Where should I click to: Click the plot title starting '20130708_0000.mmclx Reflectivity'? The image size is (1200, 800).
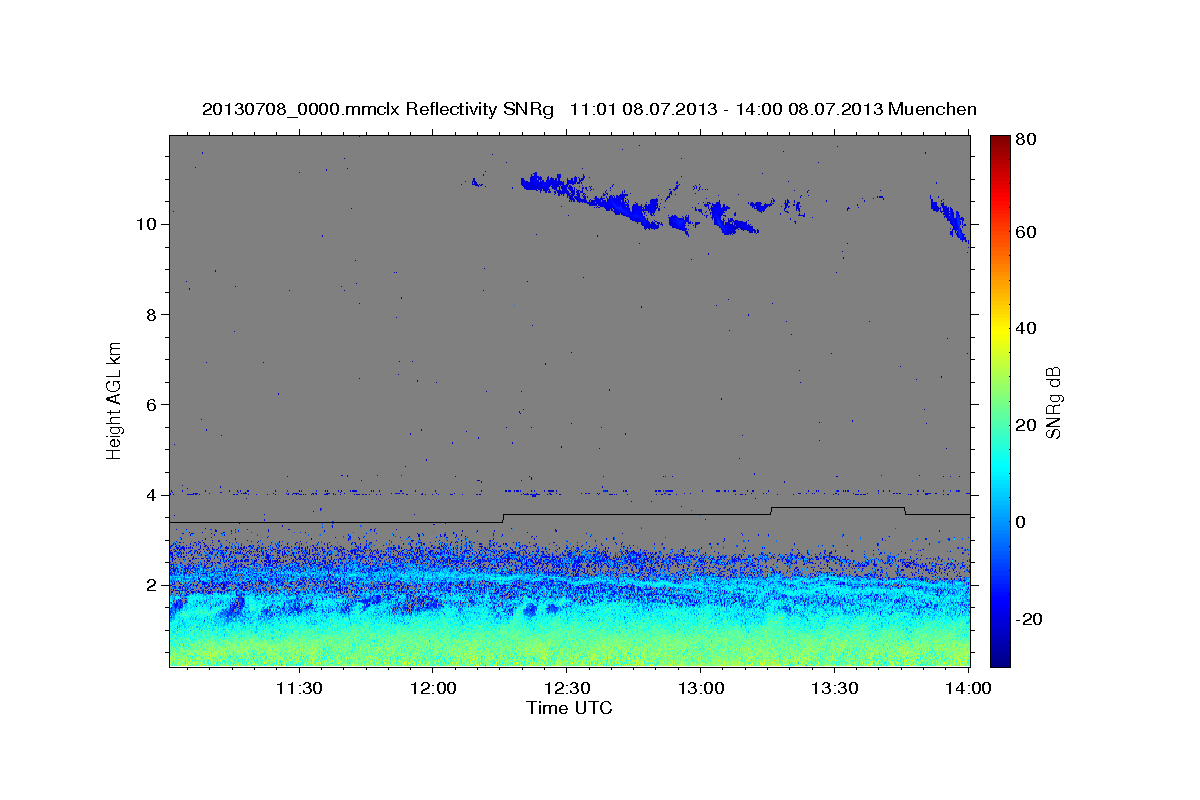click(x=589, y=109)
